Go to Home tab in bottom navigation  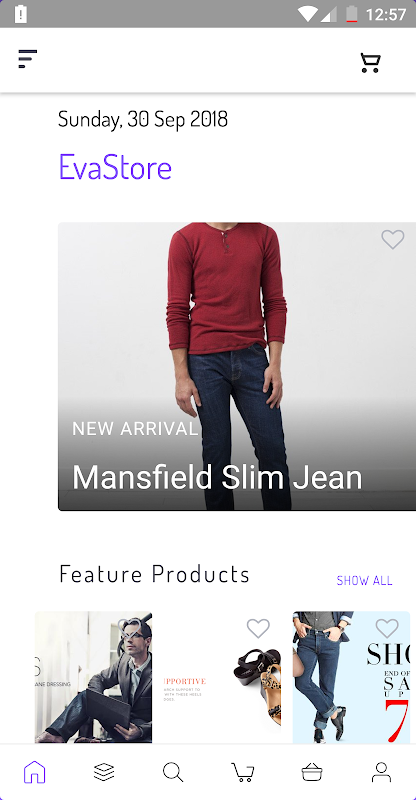tap(35, 771)
